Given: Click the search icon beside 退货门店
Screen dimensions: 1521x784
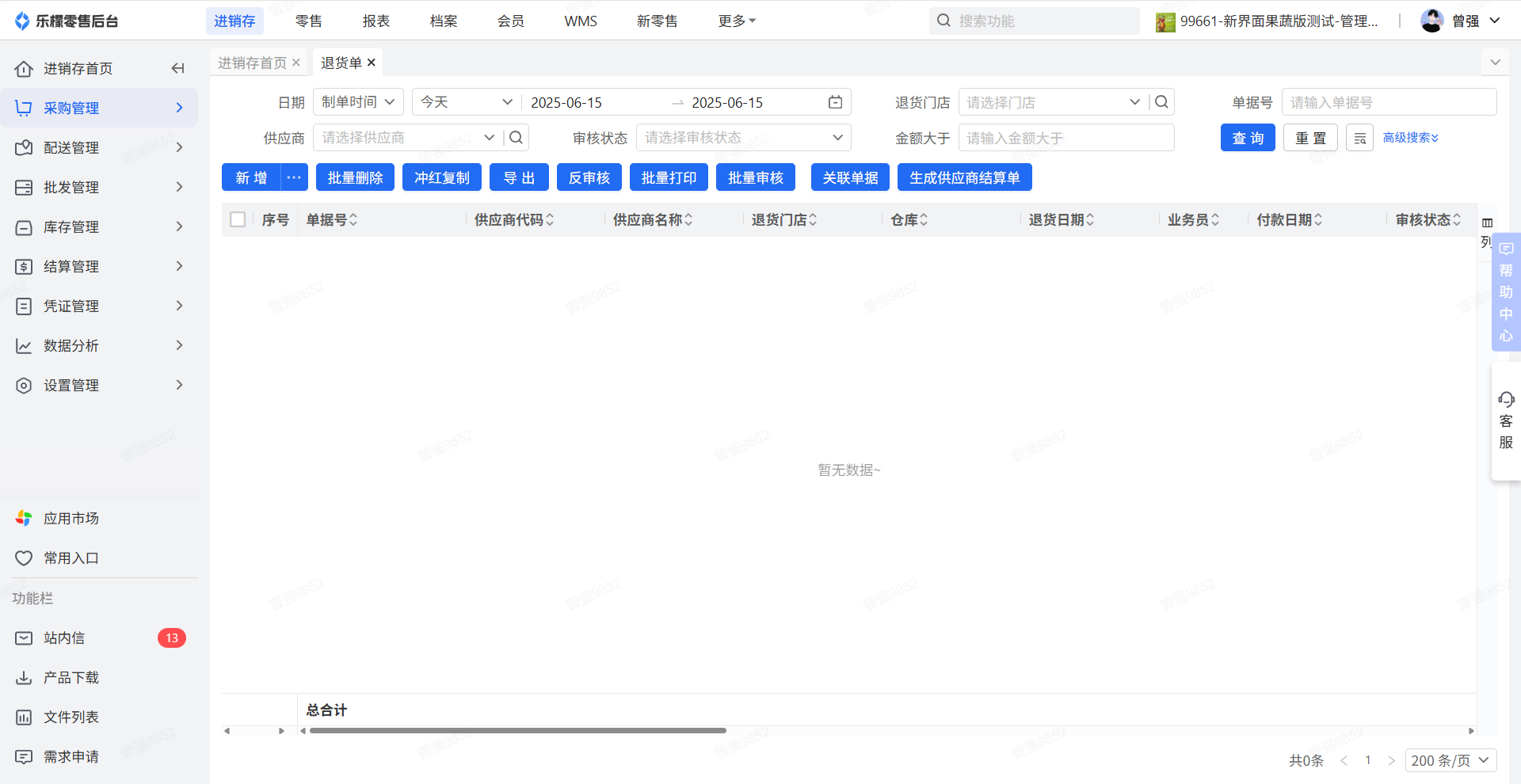Looking at the screenshot, I should [x=1161, y=102].
